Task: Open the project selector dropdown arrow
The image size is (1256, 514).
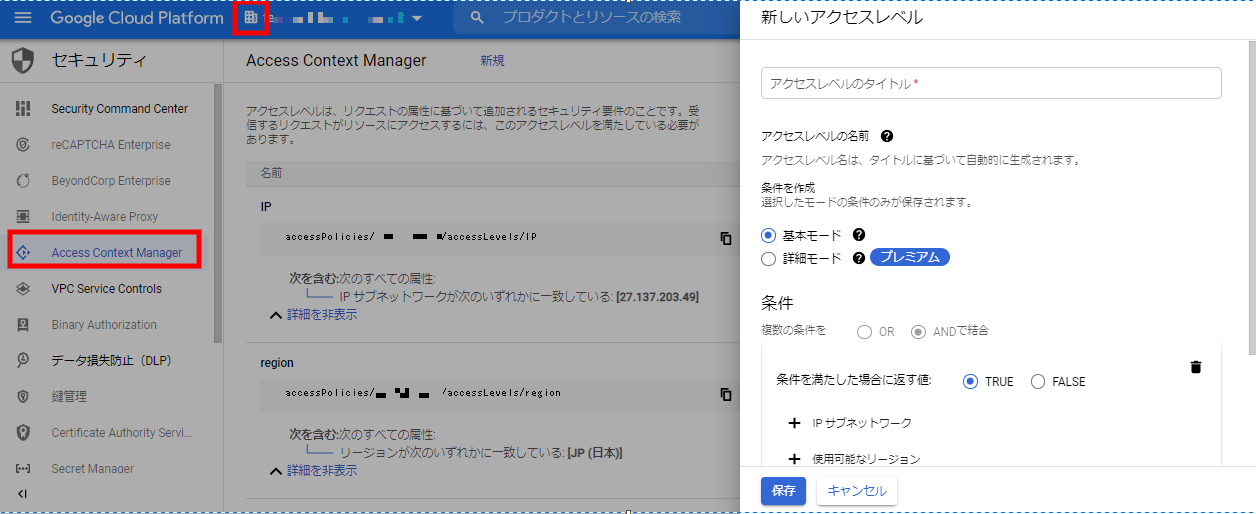Action: coord(416,19)
